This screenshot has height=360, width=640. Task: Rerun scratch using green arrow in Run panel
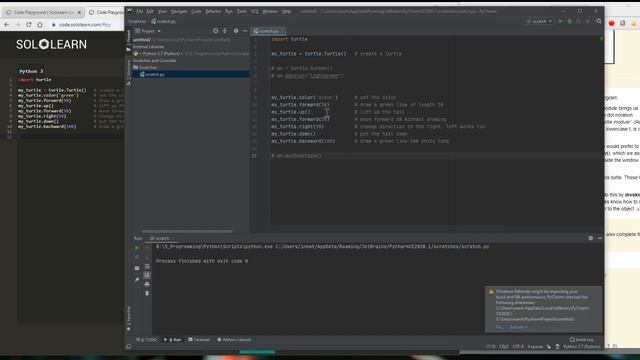(x=137, y=248)
